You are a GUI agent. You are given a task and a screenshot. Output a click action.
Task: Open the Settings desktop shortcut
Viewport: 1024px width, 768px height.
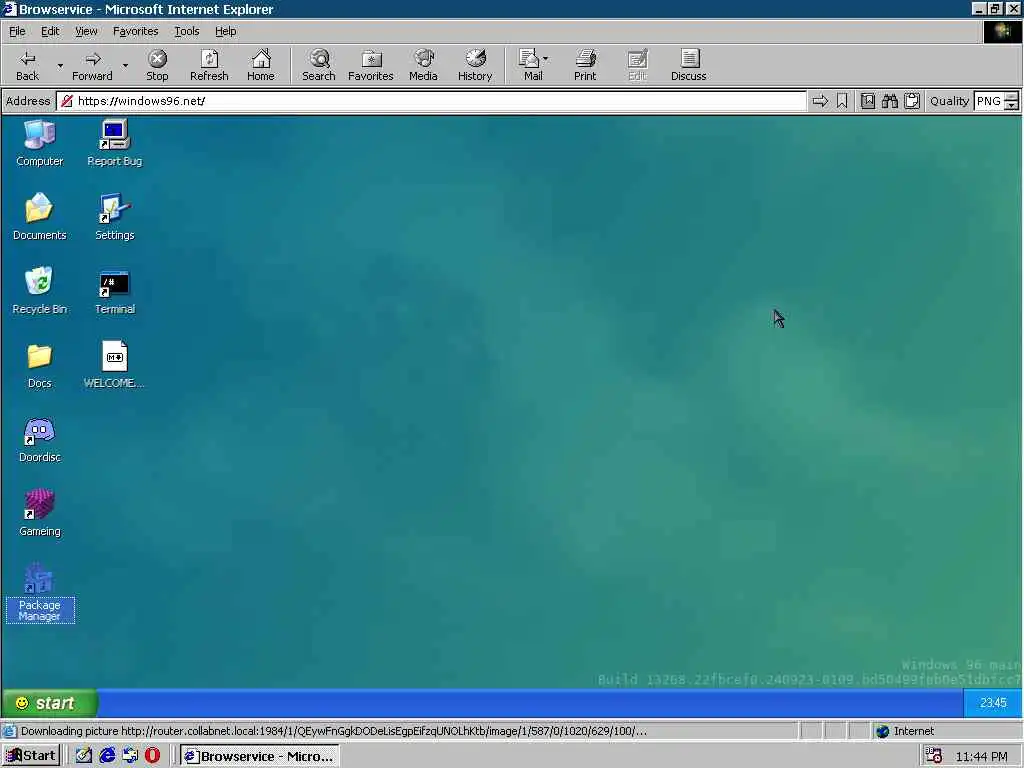coord(114,217)
